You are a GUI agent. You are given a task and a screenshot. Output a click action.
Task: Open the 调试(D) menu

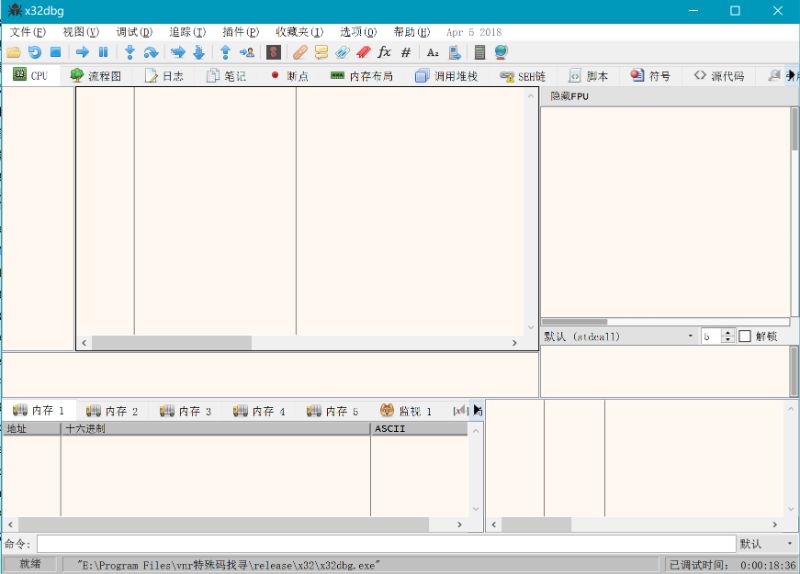[x=134, y=32]
